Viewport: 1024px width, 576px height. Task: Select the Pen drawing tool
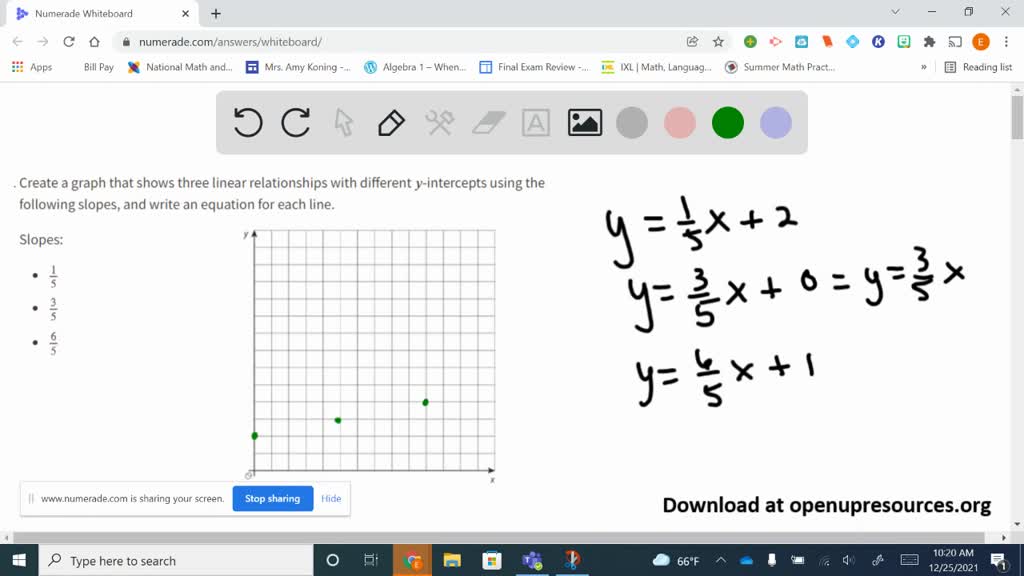pyautogui.click(x=390, y=122)
